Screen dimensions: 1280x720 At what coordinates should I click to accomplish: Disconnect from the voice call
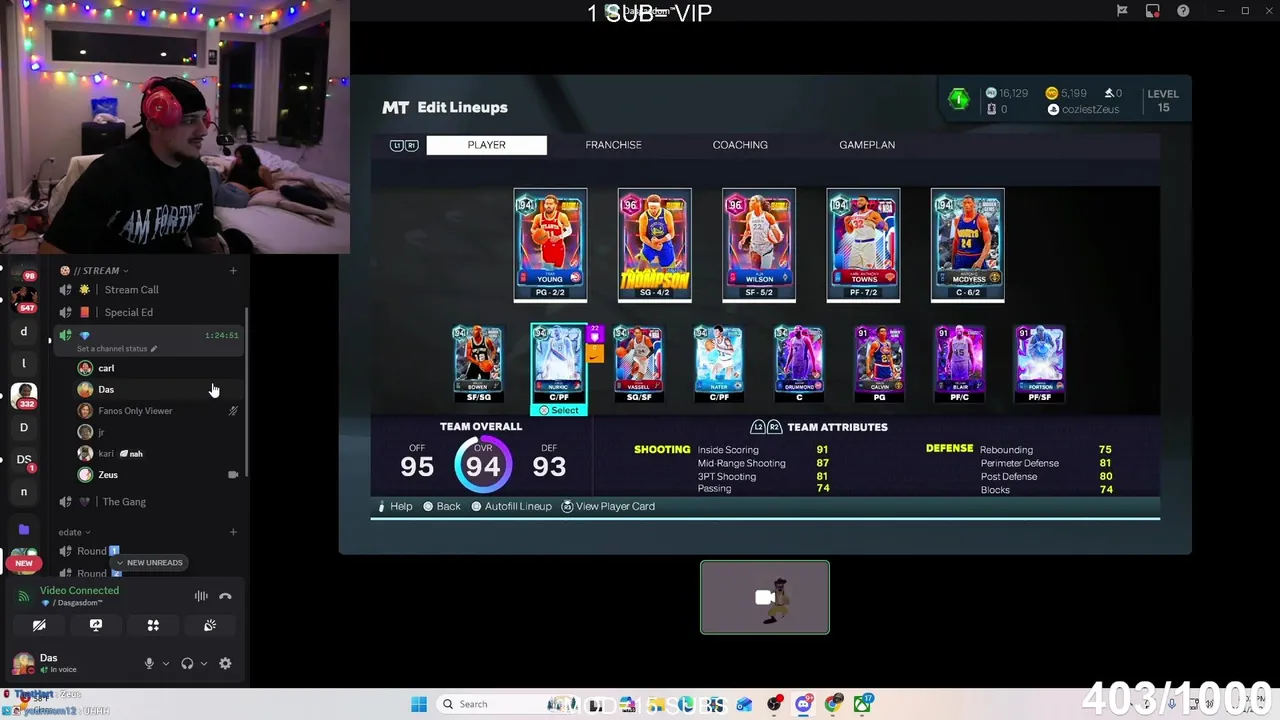tap(225, 596)
